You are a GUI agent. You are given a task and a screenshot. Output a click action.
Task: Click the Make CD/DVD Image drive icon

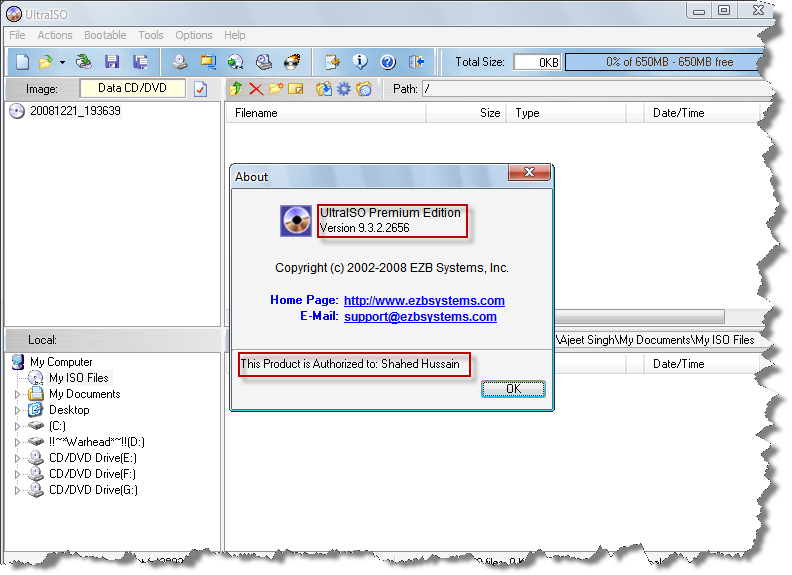[179, 62]
